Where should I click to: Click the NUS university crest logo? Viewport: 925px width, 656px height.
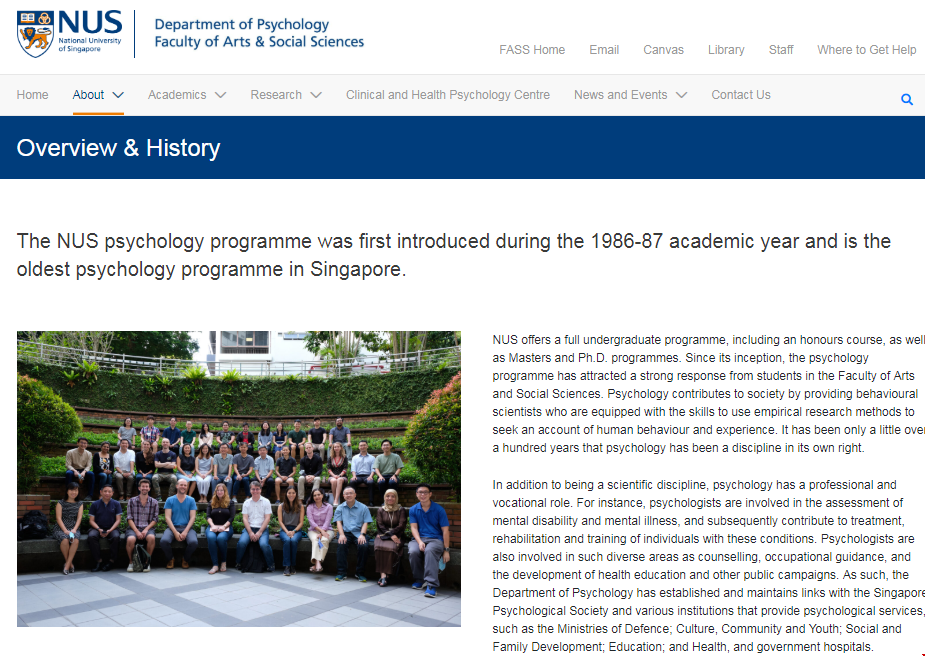click(35, 32)
